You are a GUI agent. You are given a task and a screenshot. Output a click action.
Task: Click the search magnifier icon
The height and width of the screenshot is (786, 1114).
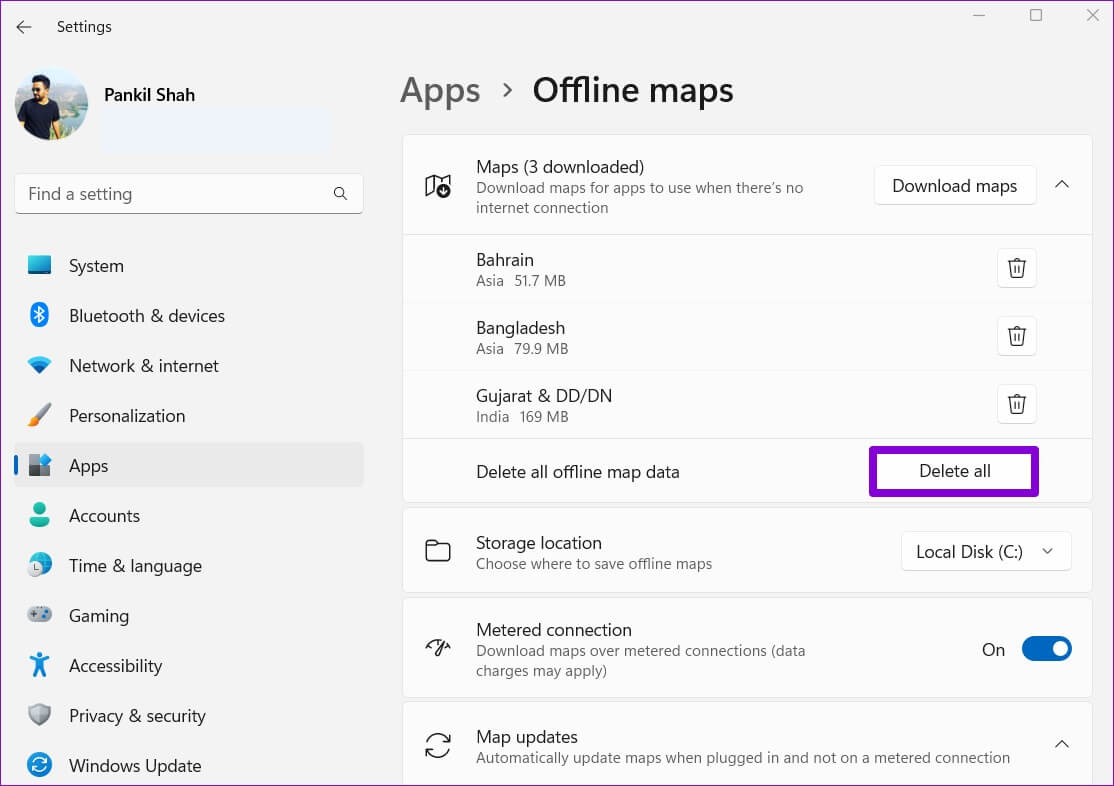click(x=340, y=194)
